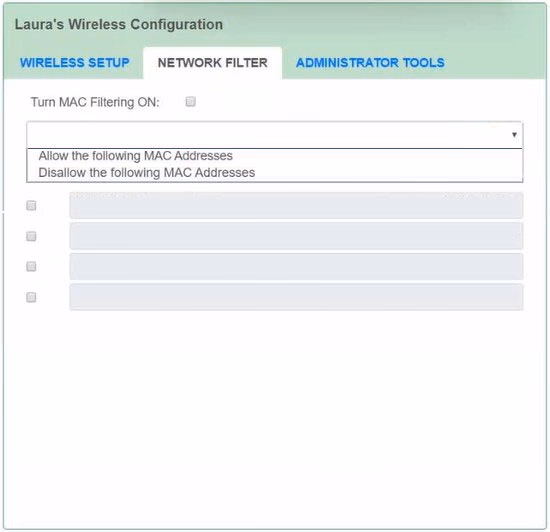Tick the second MAC address row checkbox
Viewport: 550px width, 532px height.
[x=31, y=236]
